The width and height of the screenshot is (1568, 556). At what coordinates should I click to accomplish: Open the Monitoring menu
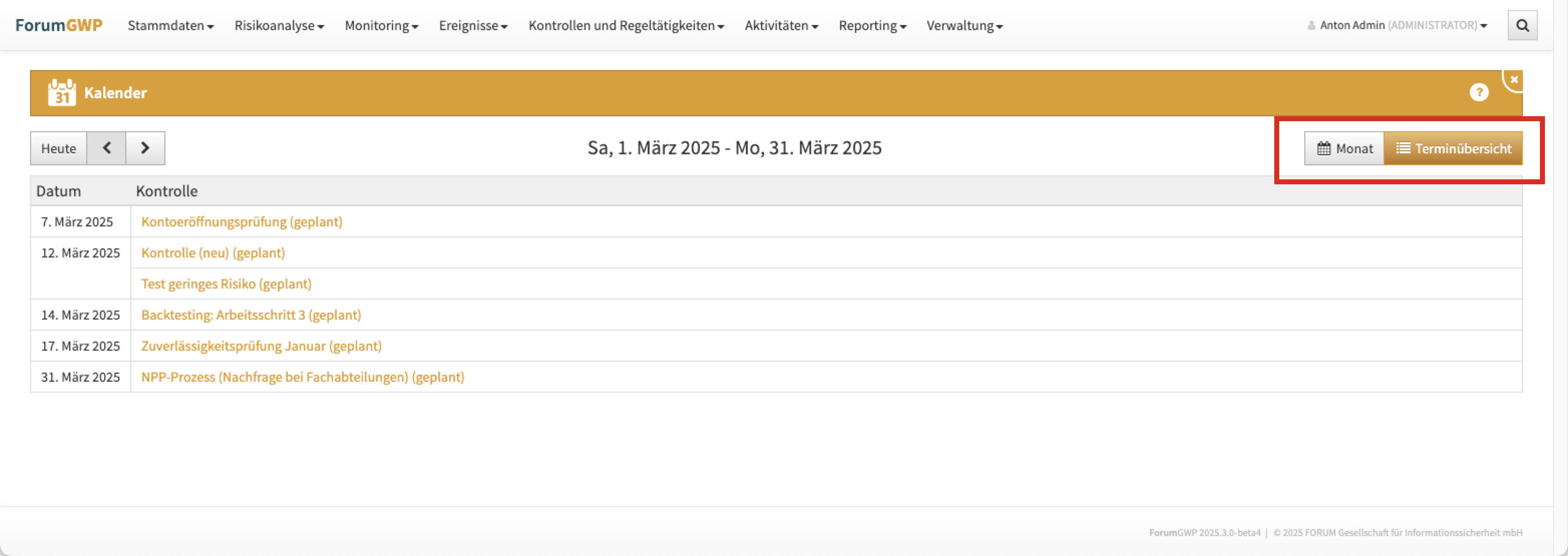(381, 26)
